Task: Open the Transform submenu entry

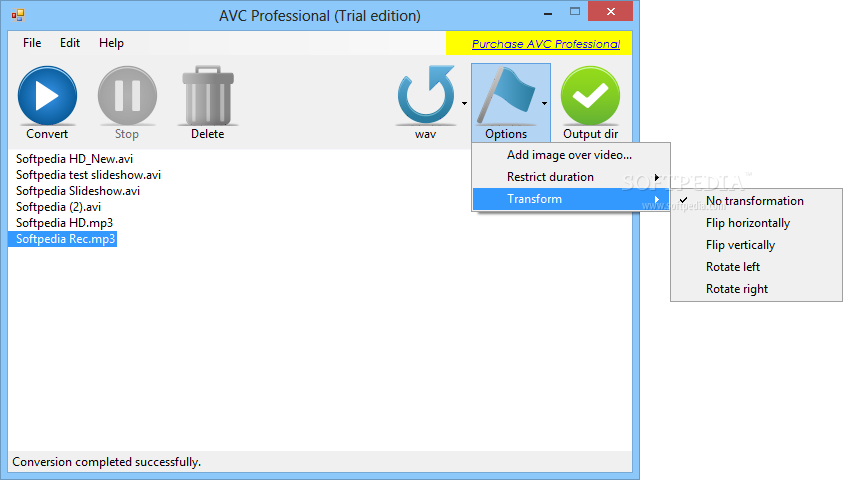Action: [571, 199]
